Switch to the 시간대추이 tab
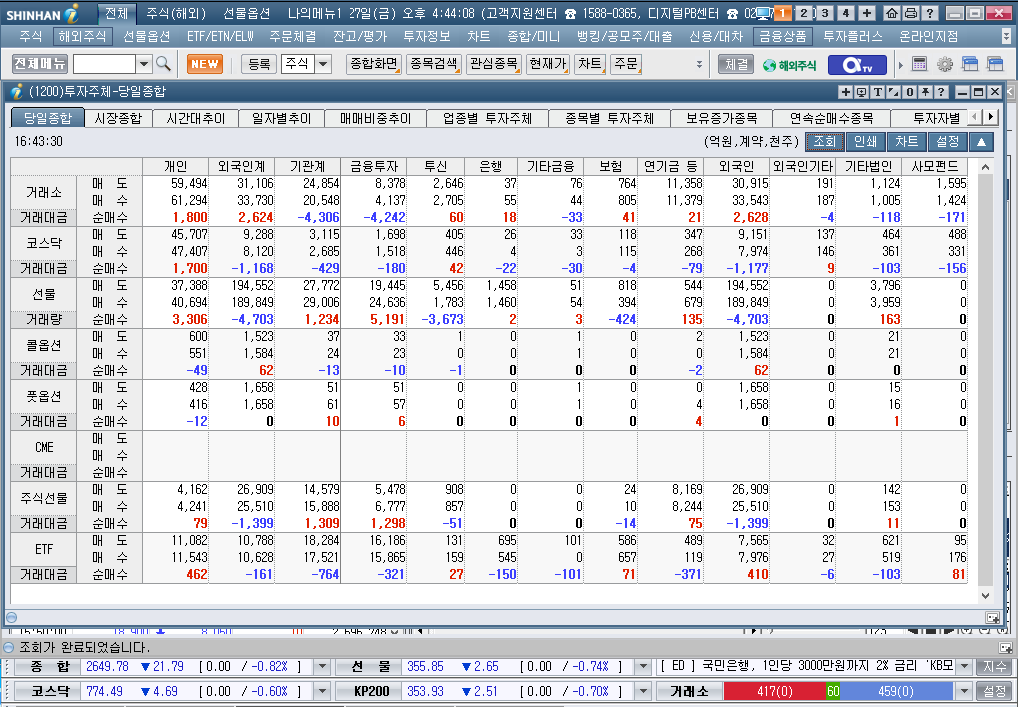This screenshot has width=1018, height=707. (195, 118)
